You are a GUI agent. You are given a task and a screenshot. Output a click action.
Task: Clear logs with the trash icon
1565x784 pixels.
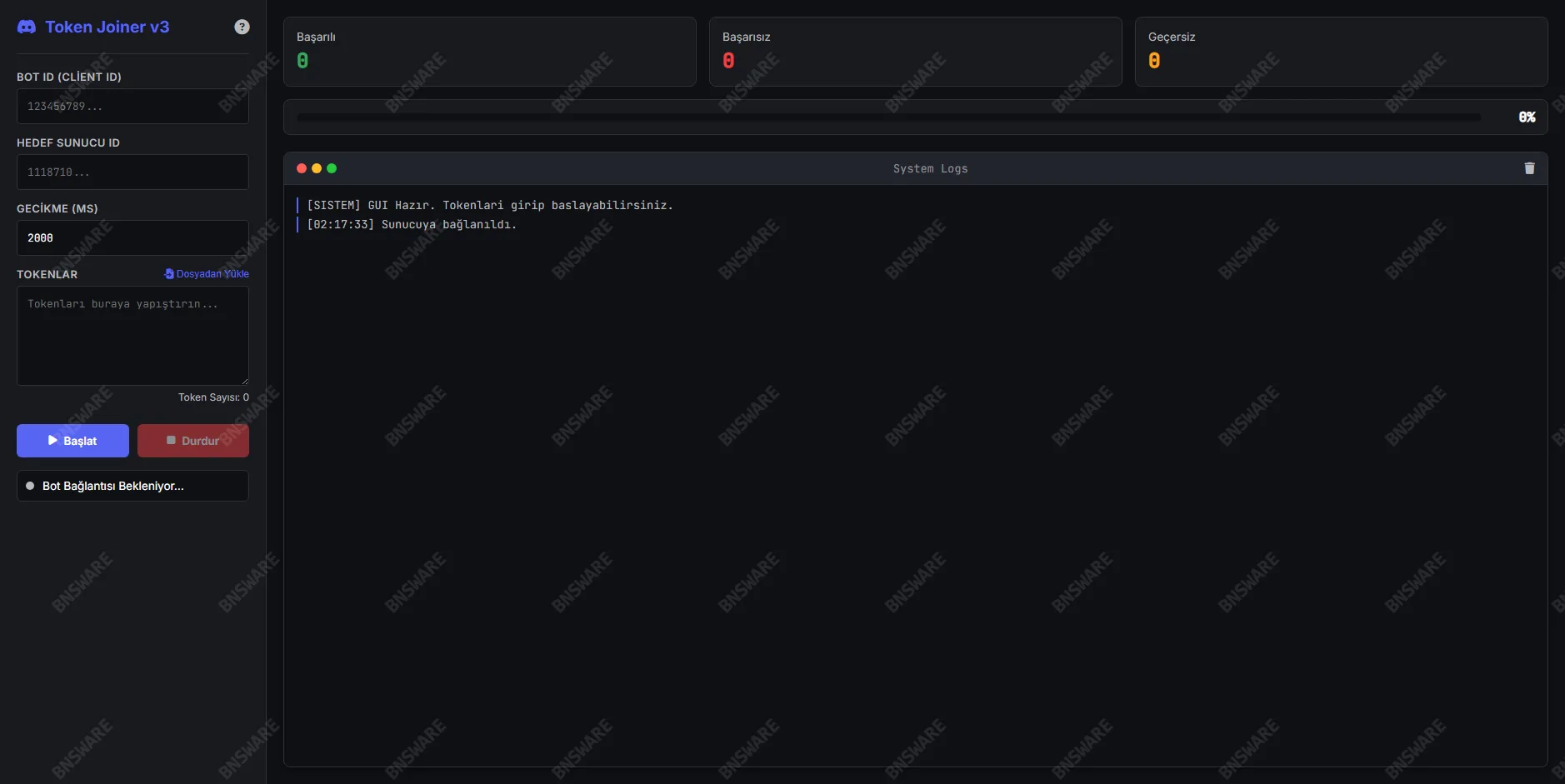(x=1529, y=168)
